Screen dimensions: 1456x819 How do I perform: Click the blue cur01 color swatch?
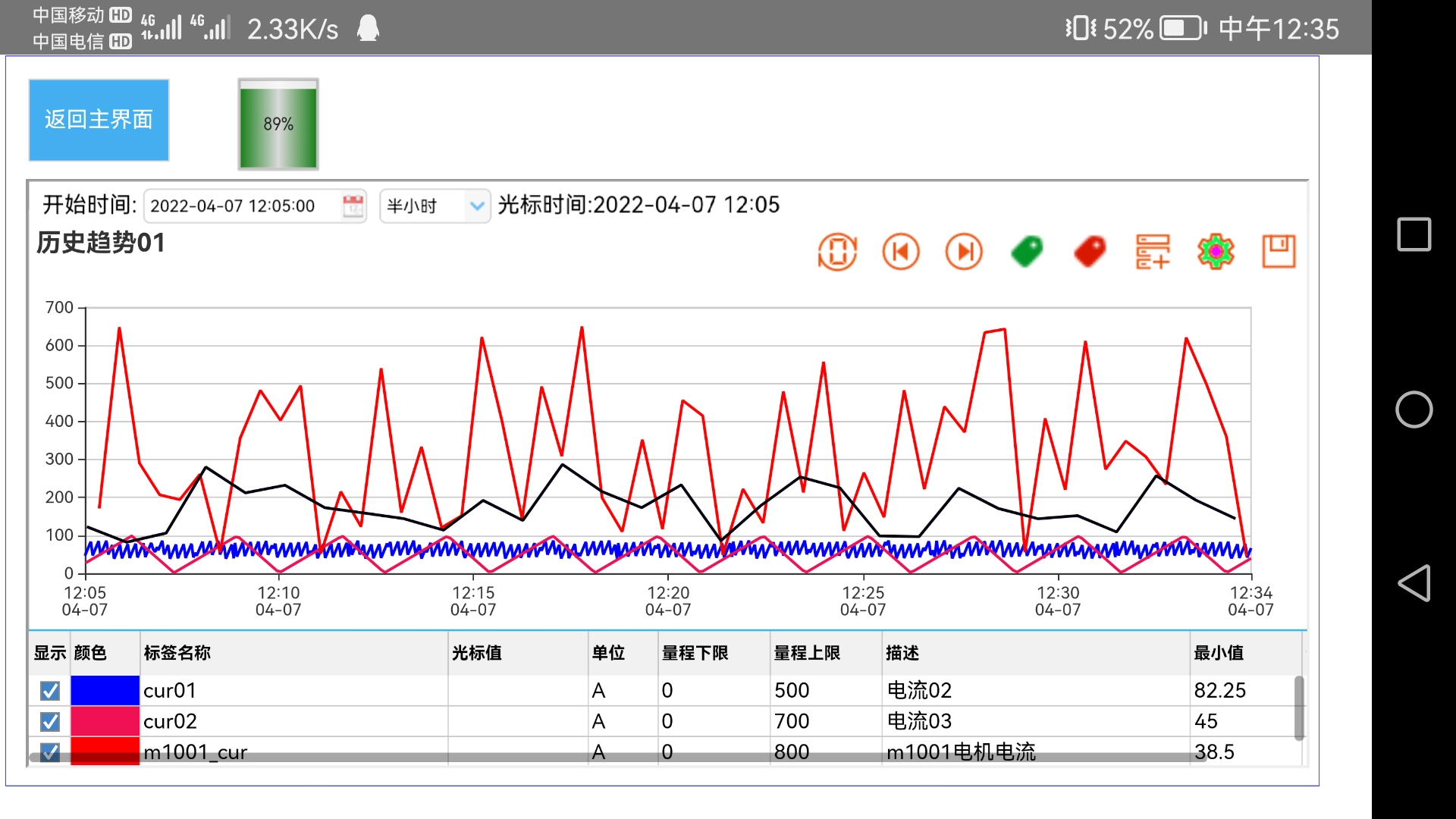pos(105,691)
